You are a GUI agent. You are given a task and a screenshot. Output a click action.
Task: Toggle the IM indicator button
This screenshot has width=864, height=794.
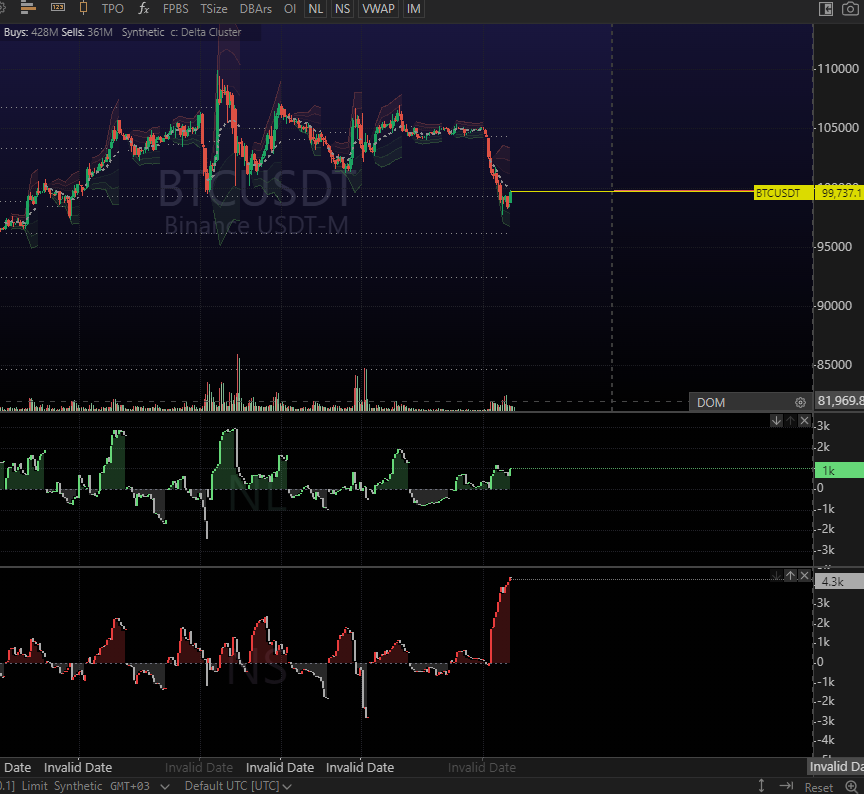413,9
